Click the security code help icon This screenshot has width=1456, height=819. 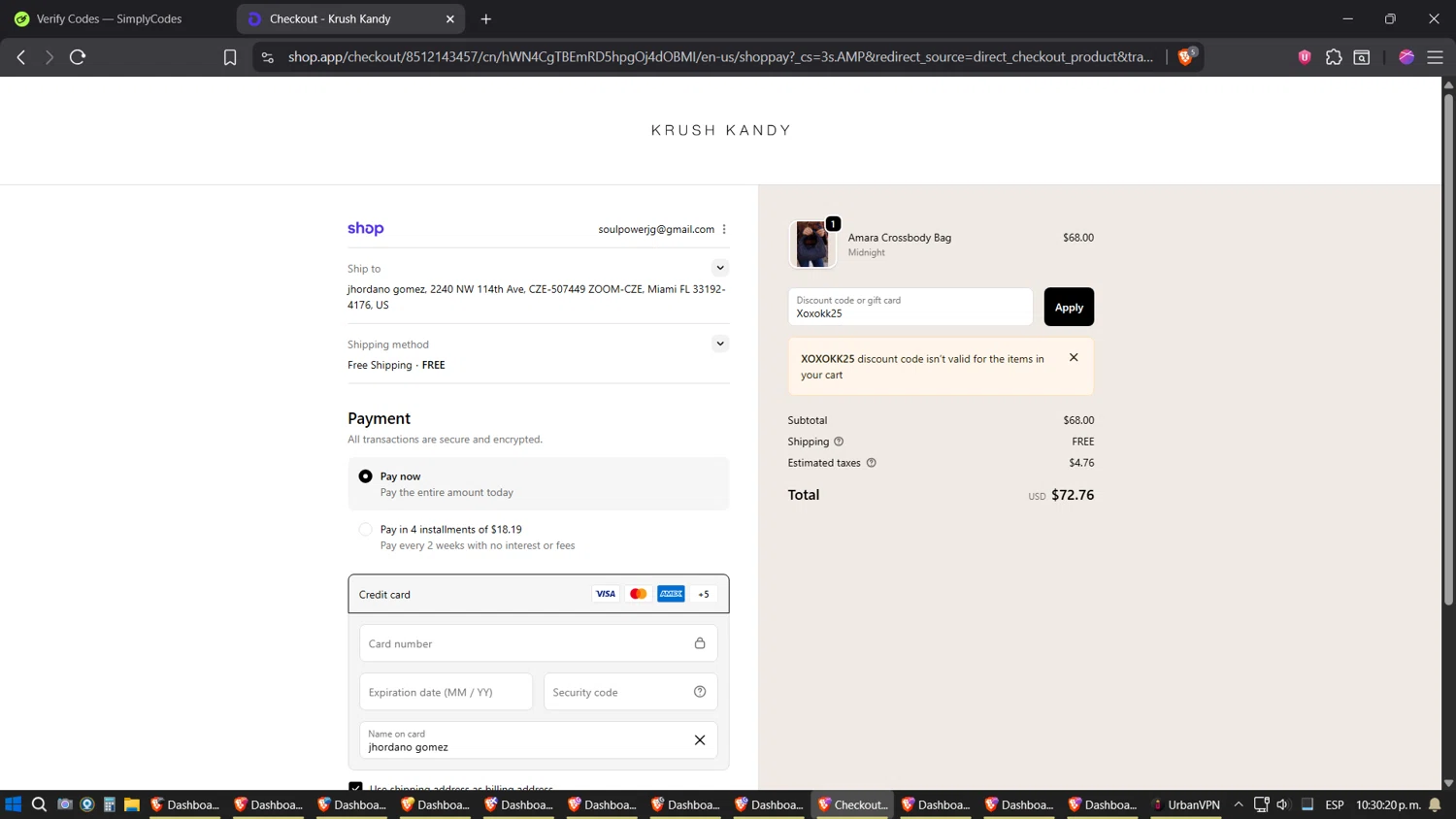700,692
